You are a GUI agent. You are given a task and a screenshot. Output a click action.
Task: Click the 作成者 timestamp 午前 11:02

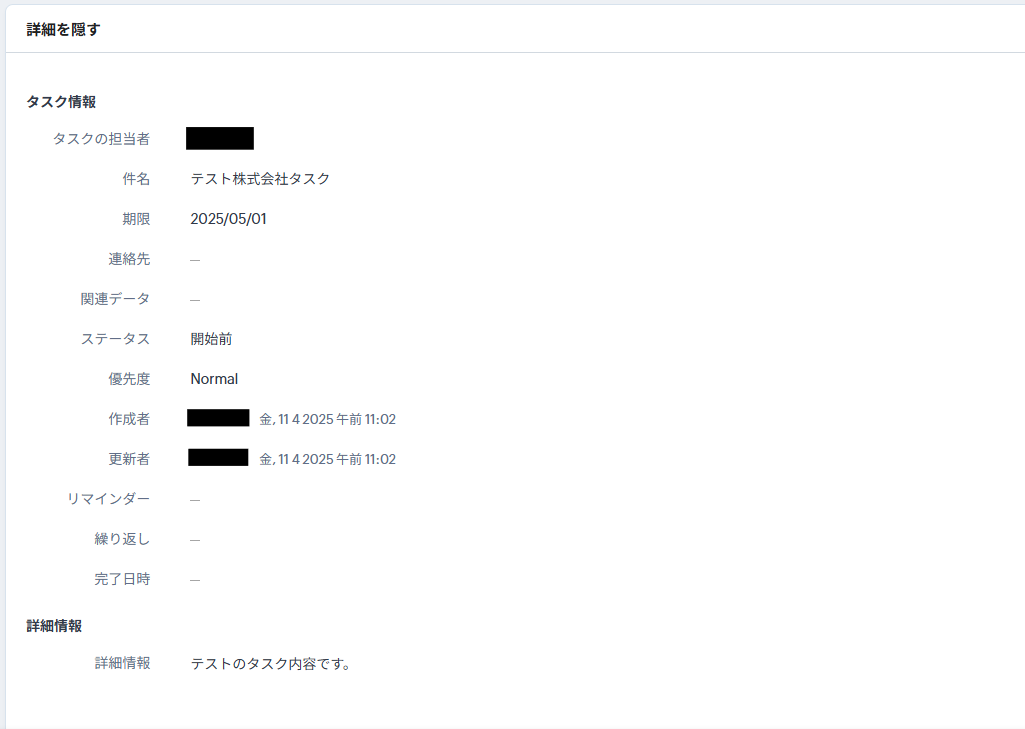pos(365,419)
